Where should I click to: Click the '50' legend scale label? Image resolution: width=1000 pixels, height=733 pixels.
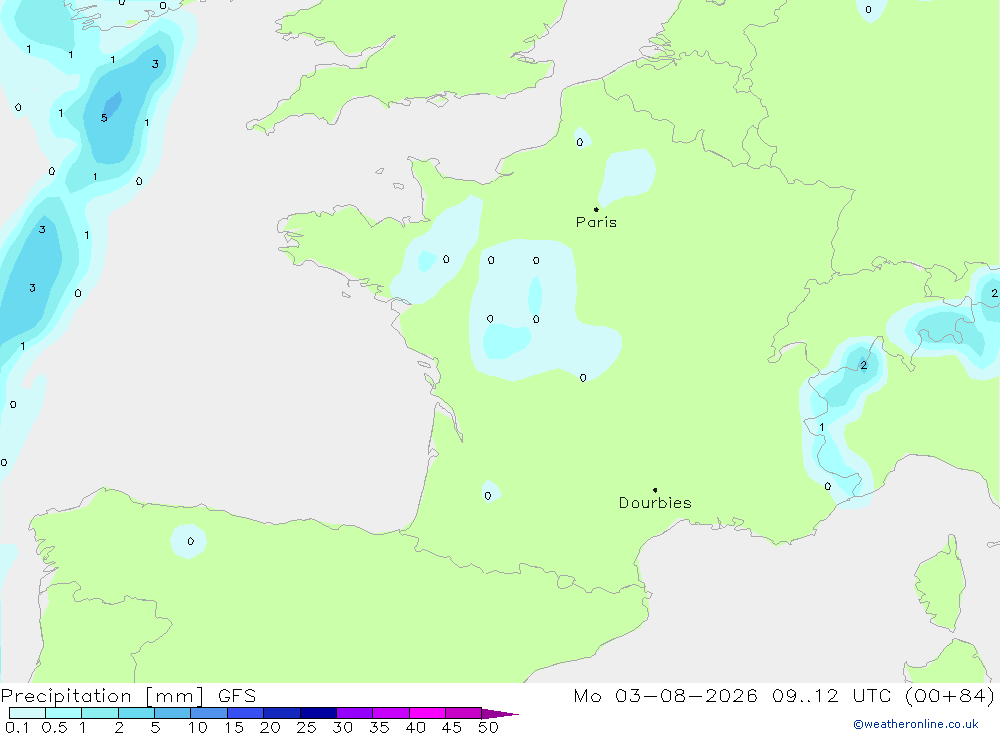(x=489, y=727)
